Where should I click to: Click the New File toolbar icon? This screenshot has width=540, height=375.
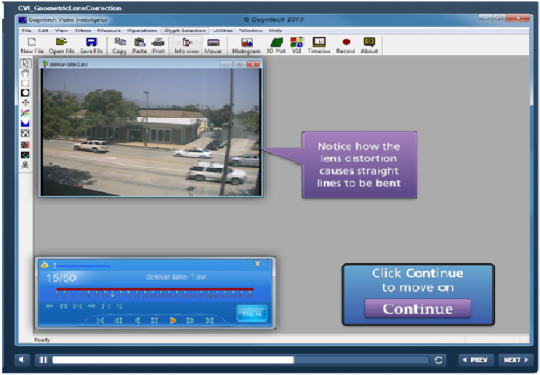(x=32, y=45)
